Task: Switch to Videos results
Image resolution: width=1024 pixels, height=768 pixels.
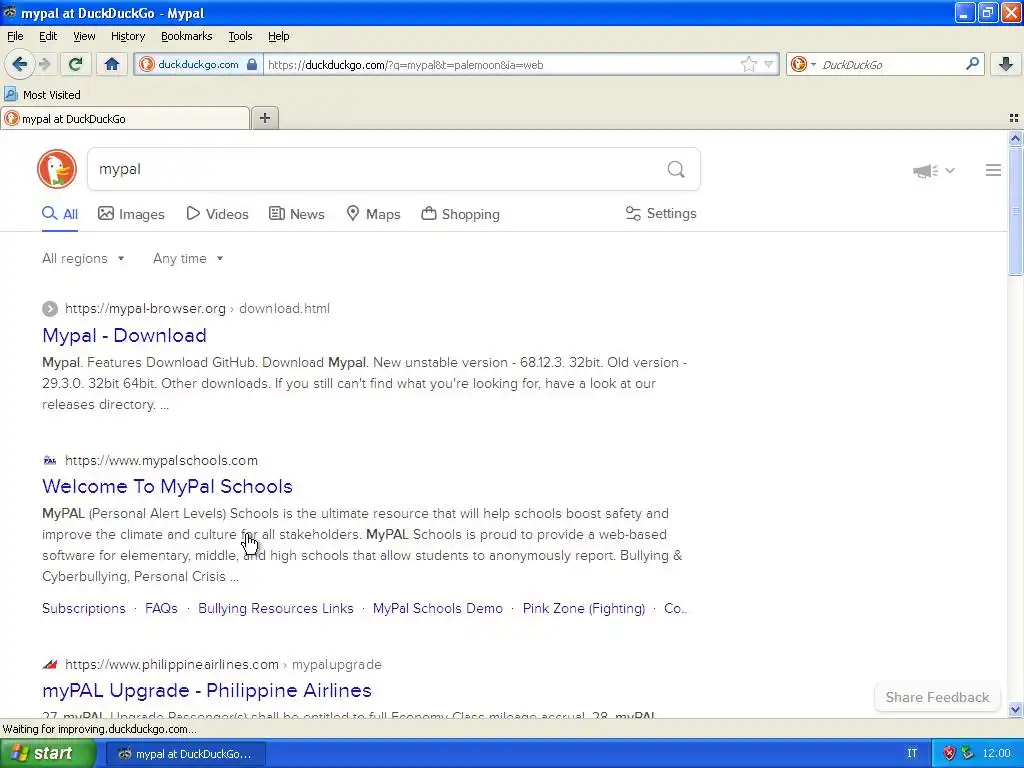Action: coord(217,214)
